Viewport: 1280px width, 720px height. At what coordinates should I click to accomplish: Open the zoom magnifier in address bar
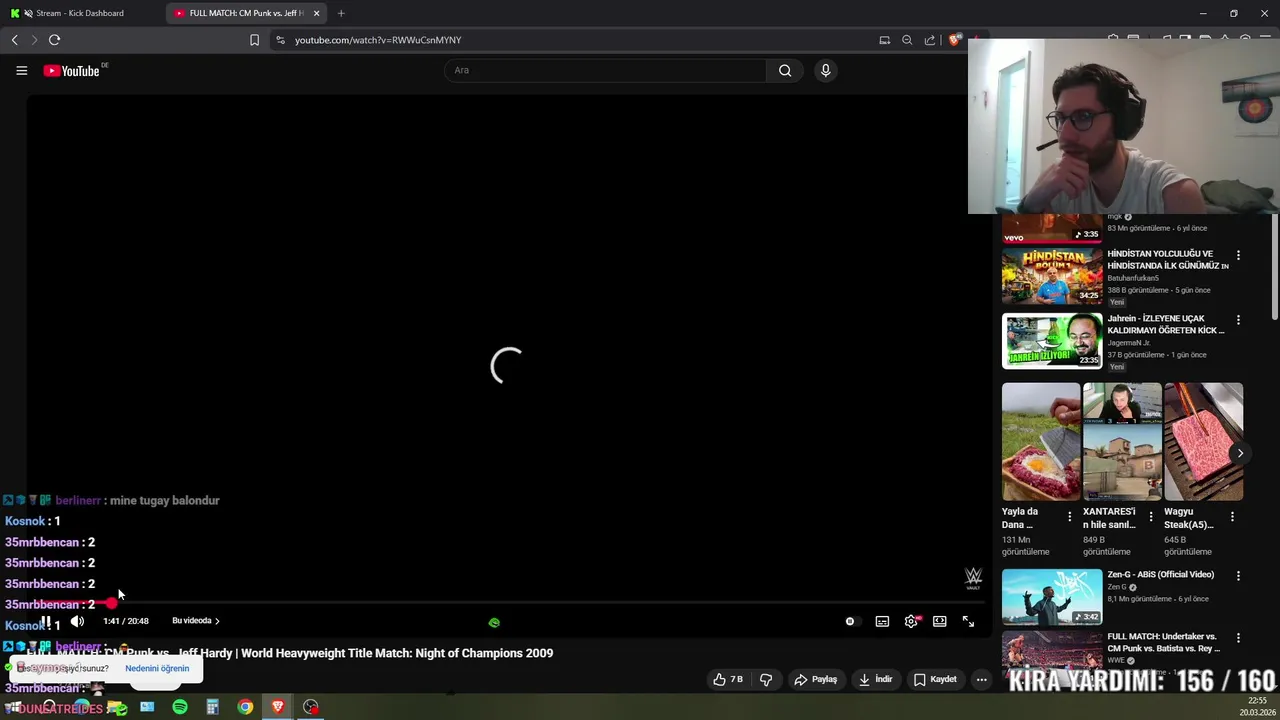pos(907,40)
